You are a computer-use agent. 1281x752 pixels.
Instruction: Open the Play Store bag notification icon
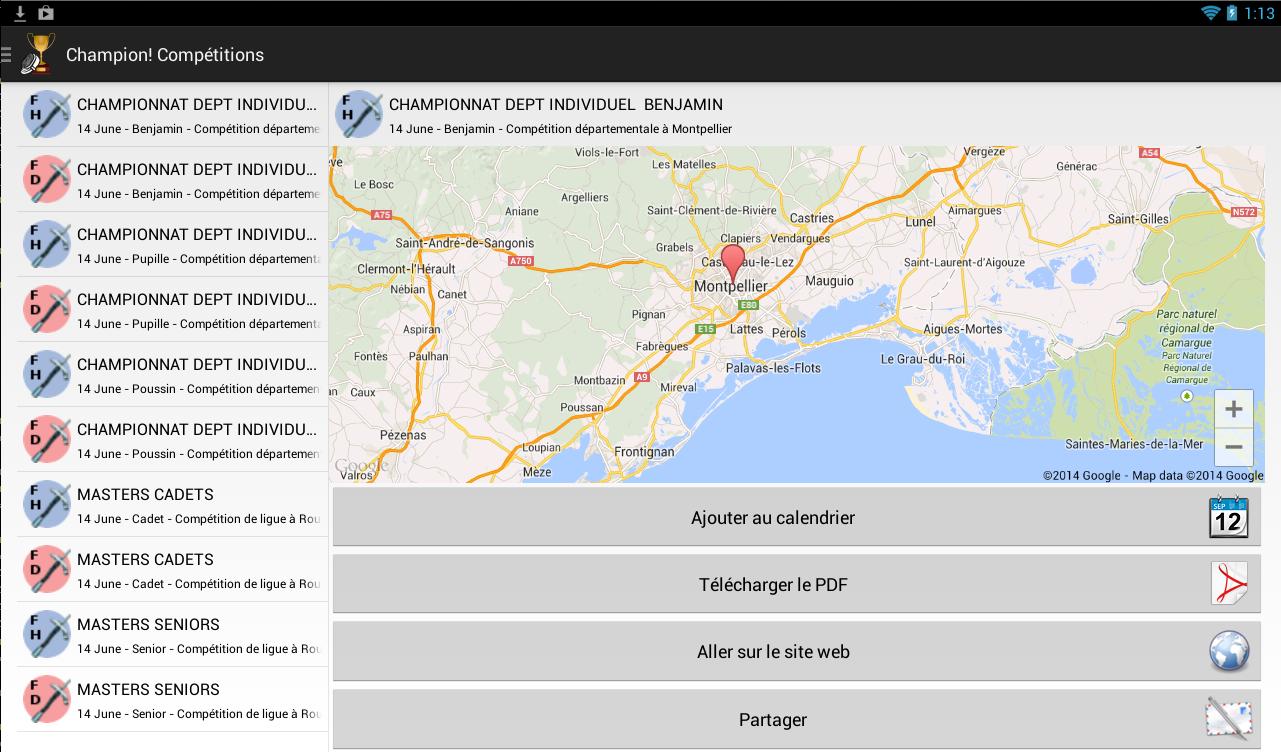click(46, 13)
